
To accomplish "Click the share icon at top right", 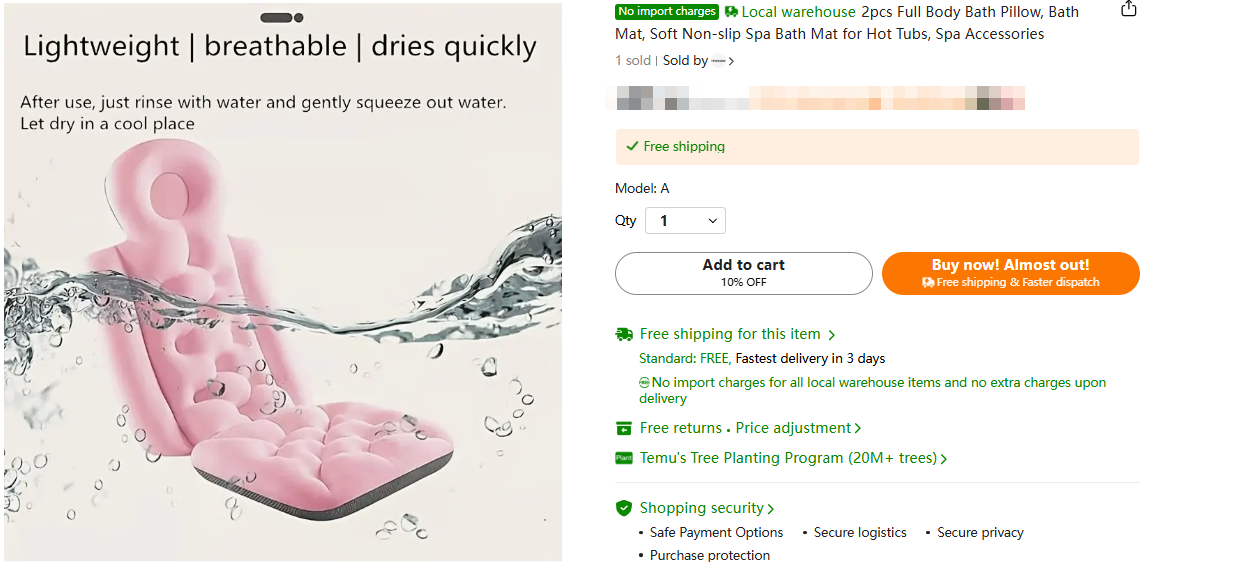I will 1128,9.
